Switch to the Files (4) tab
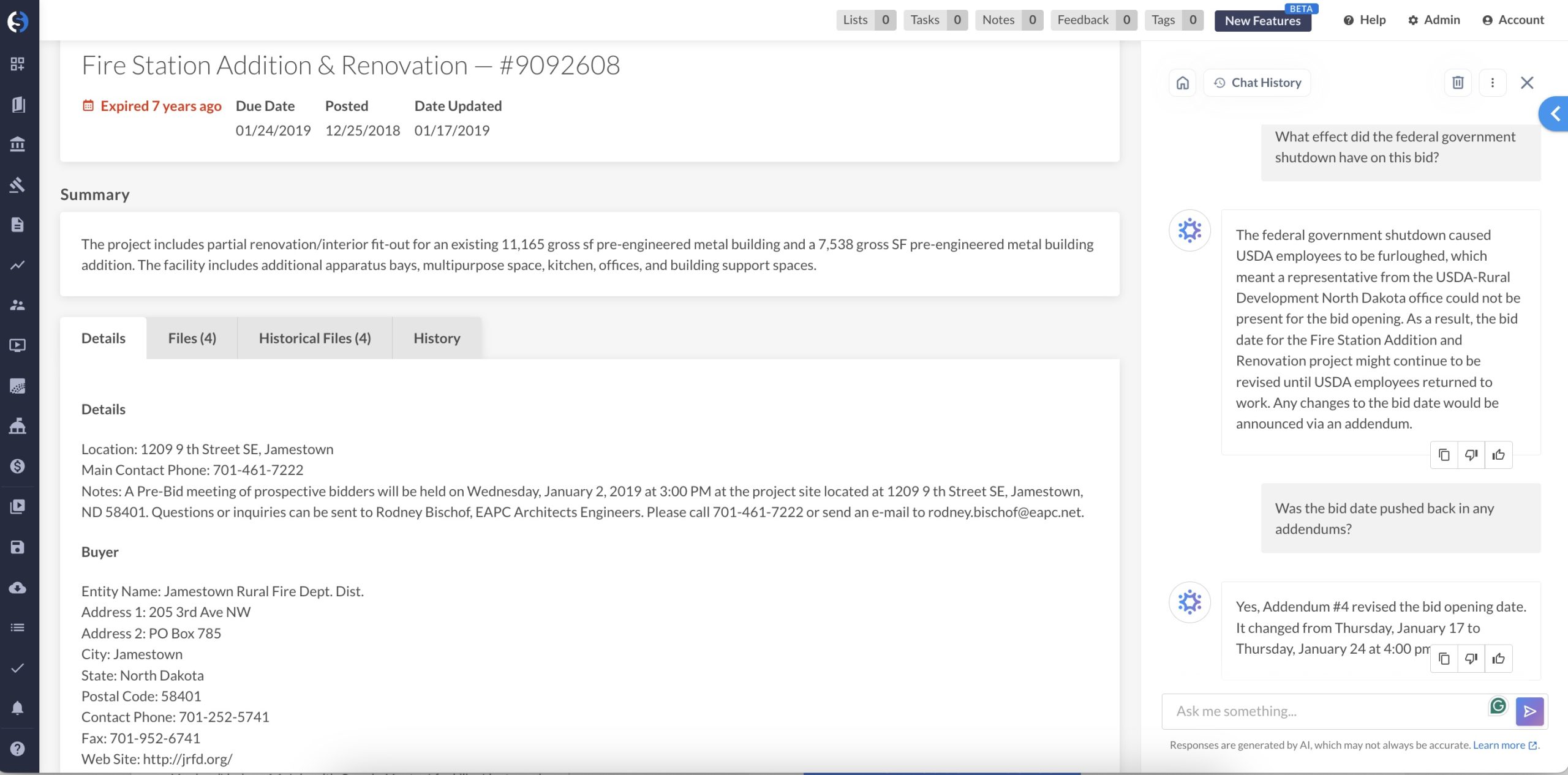This screenshot has width=1568, height=775. (192, 338)
